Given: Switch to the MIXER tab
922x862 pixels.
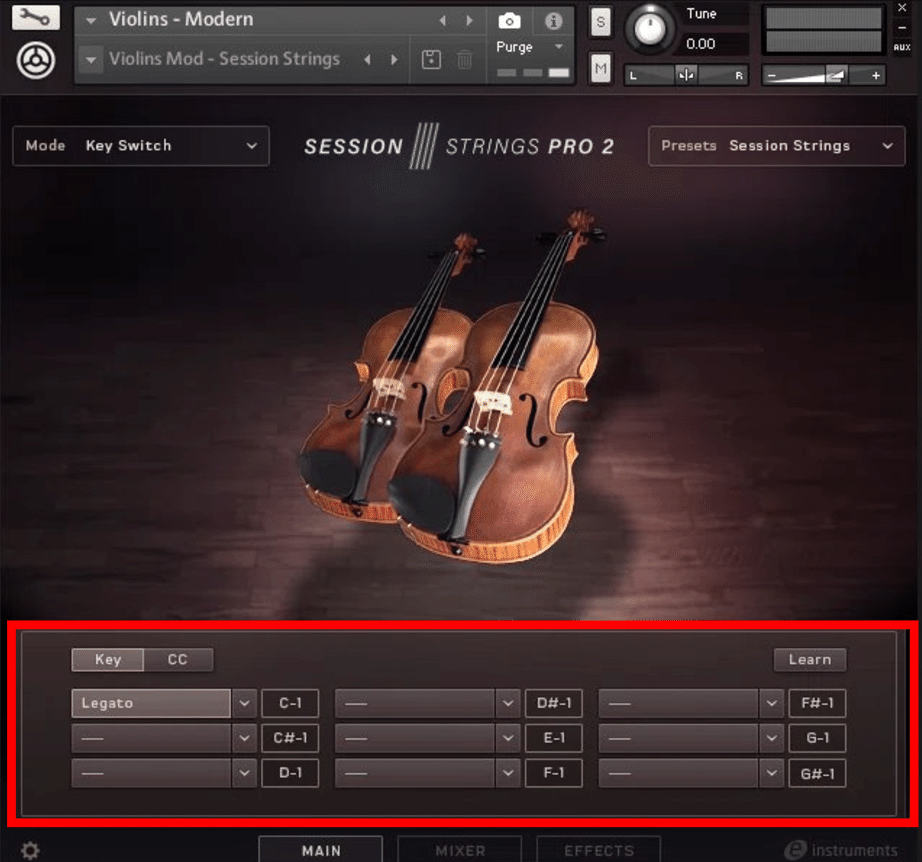Looking at the screenshot, I should [459, 851].
